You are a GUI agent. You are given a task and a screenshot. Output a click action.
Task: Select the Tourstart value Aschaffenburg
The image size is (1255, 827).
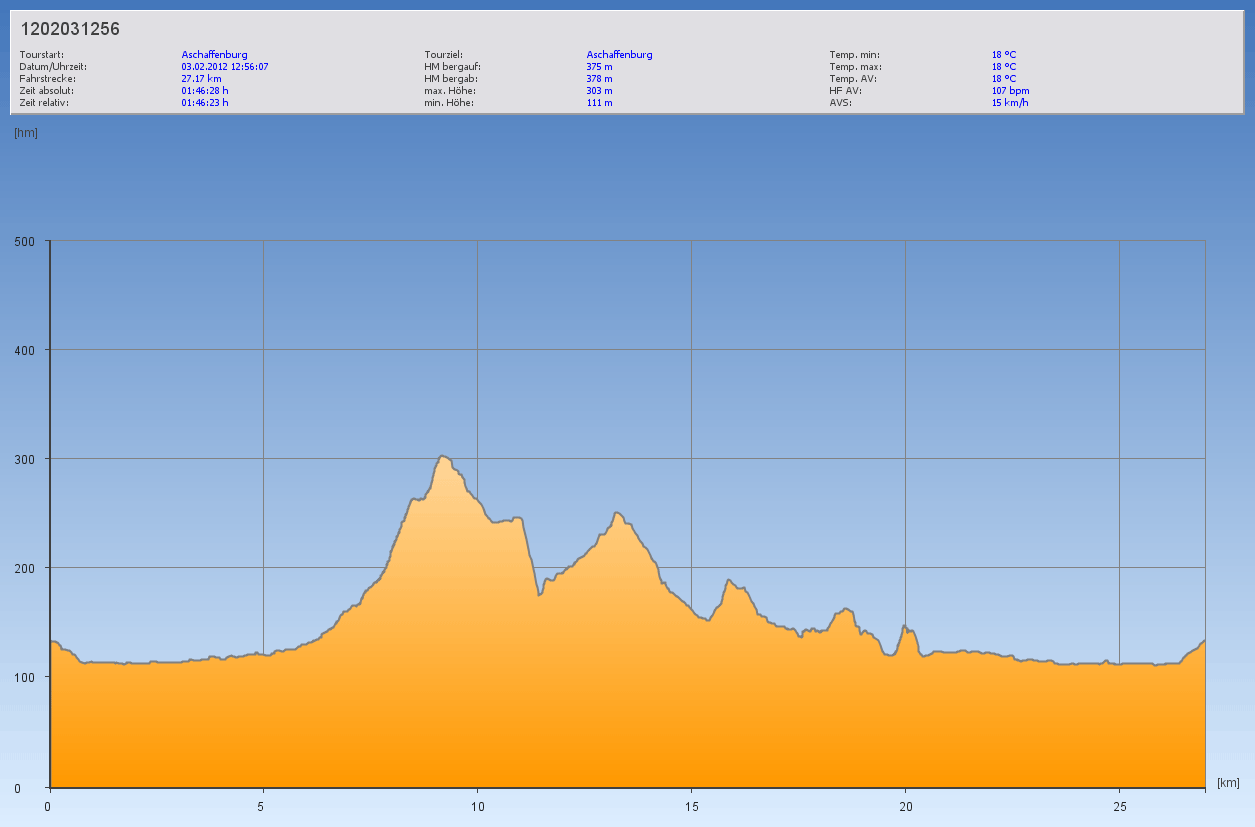point(214,54)
